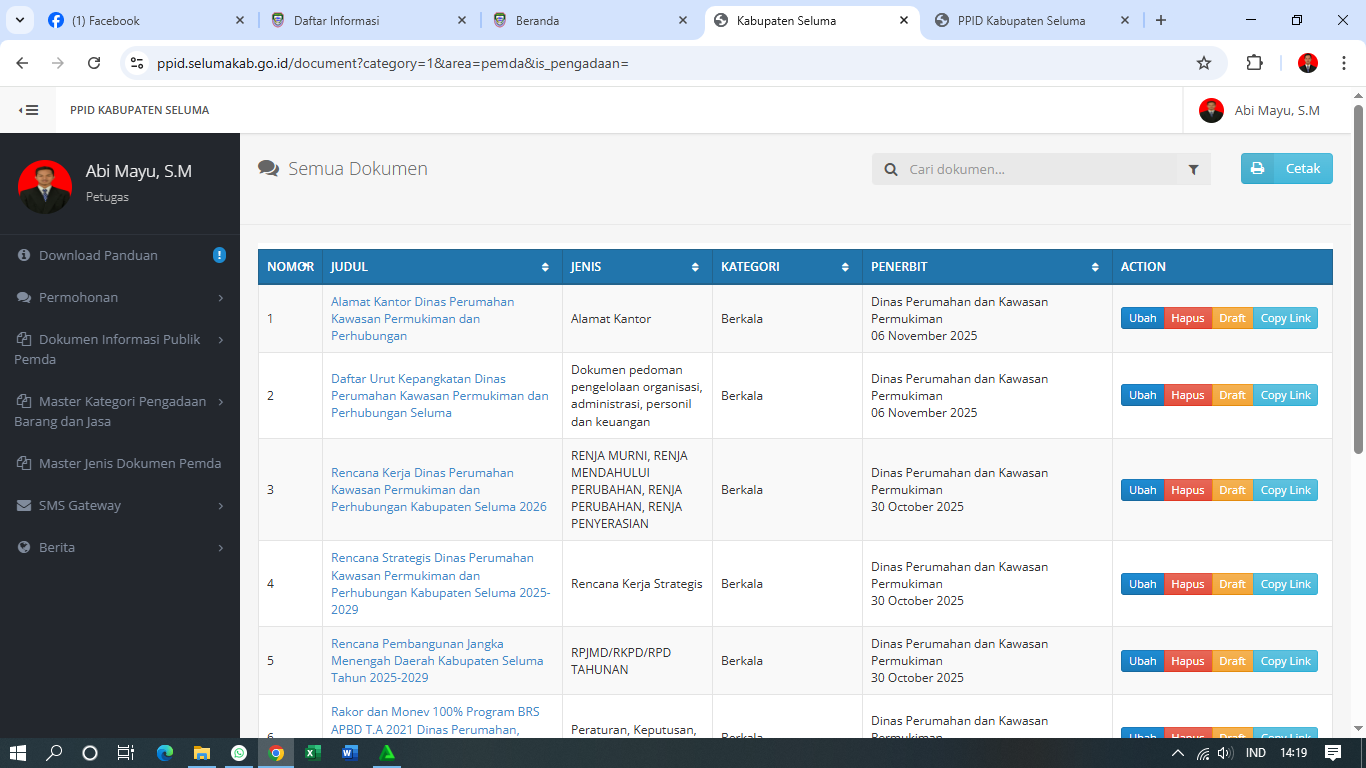Expand the Permohonan sidebar menu
This screenshot has width=1366, height=768.
(x=120, y=298)
